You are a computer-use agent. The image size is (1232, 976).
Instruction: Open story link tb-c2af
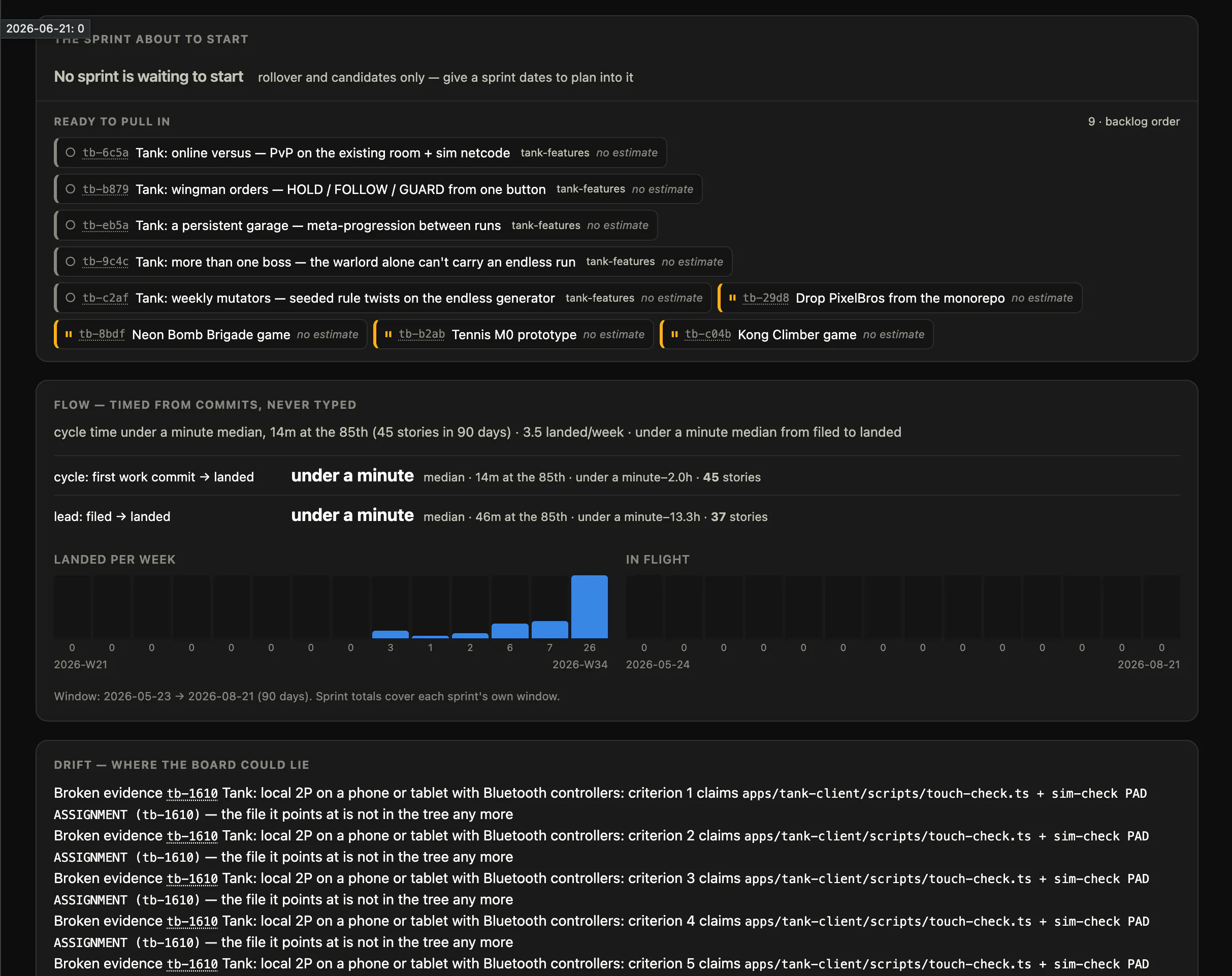pos(105,298)
